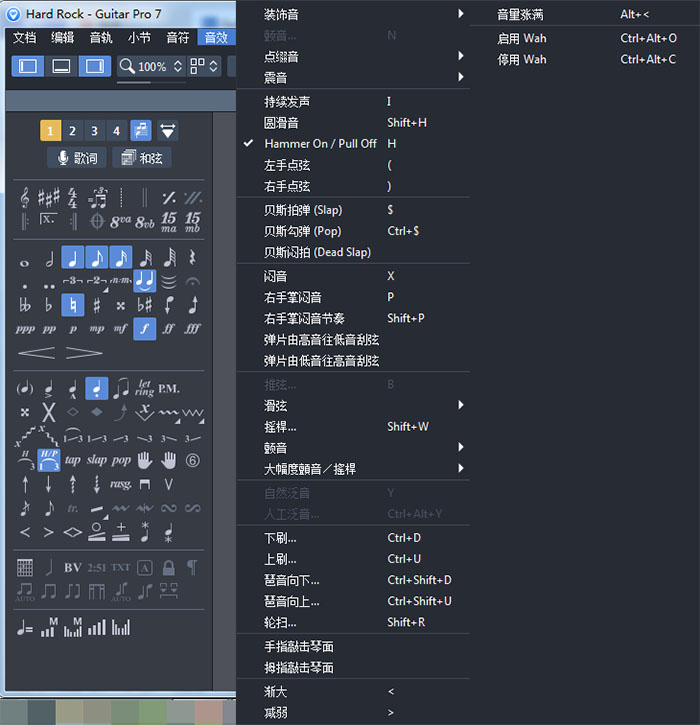
Task: Open the 编辑 menu
Action: [x=63, y=37]
